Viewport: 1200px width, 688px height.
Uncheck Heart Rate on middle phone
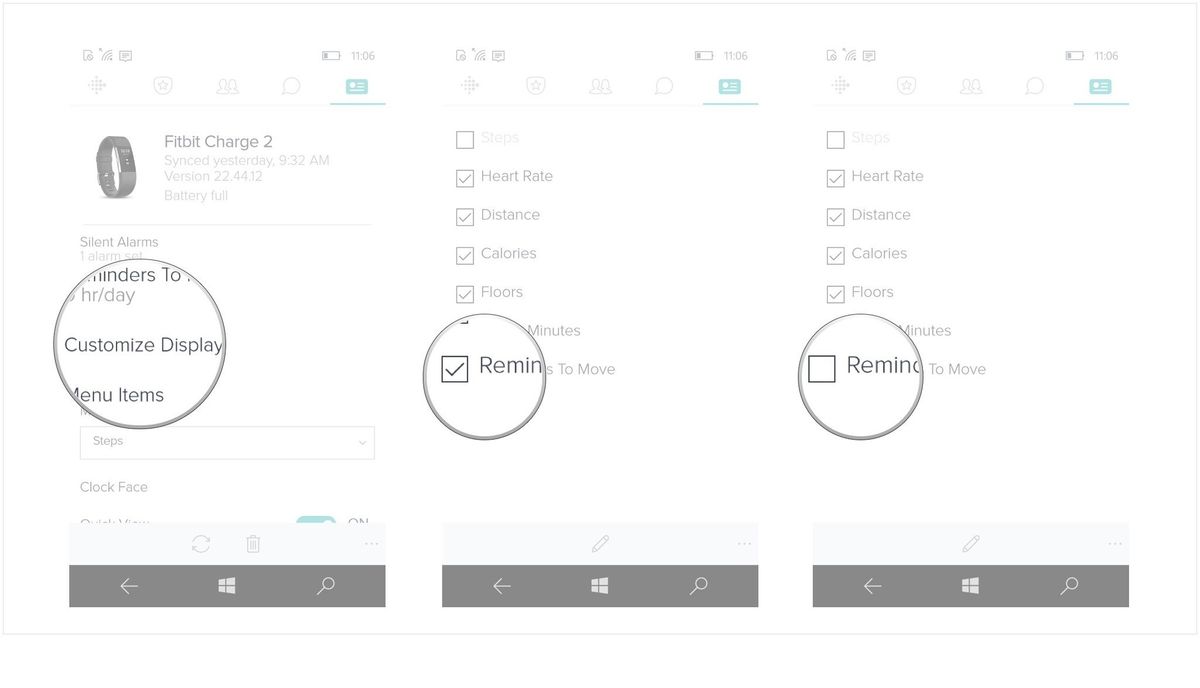(465, 178)
